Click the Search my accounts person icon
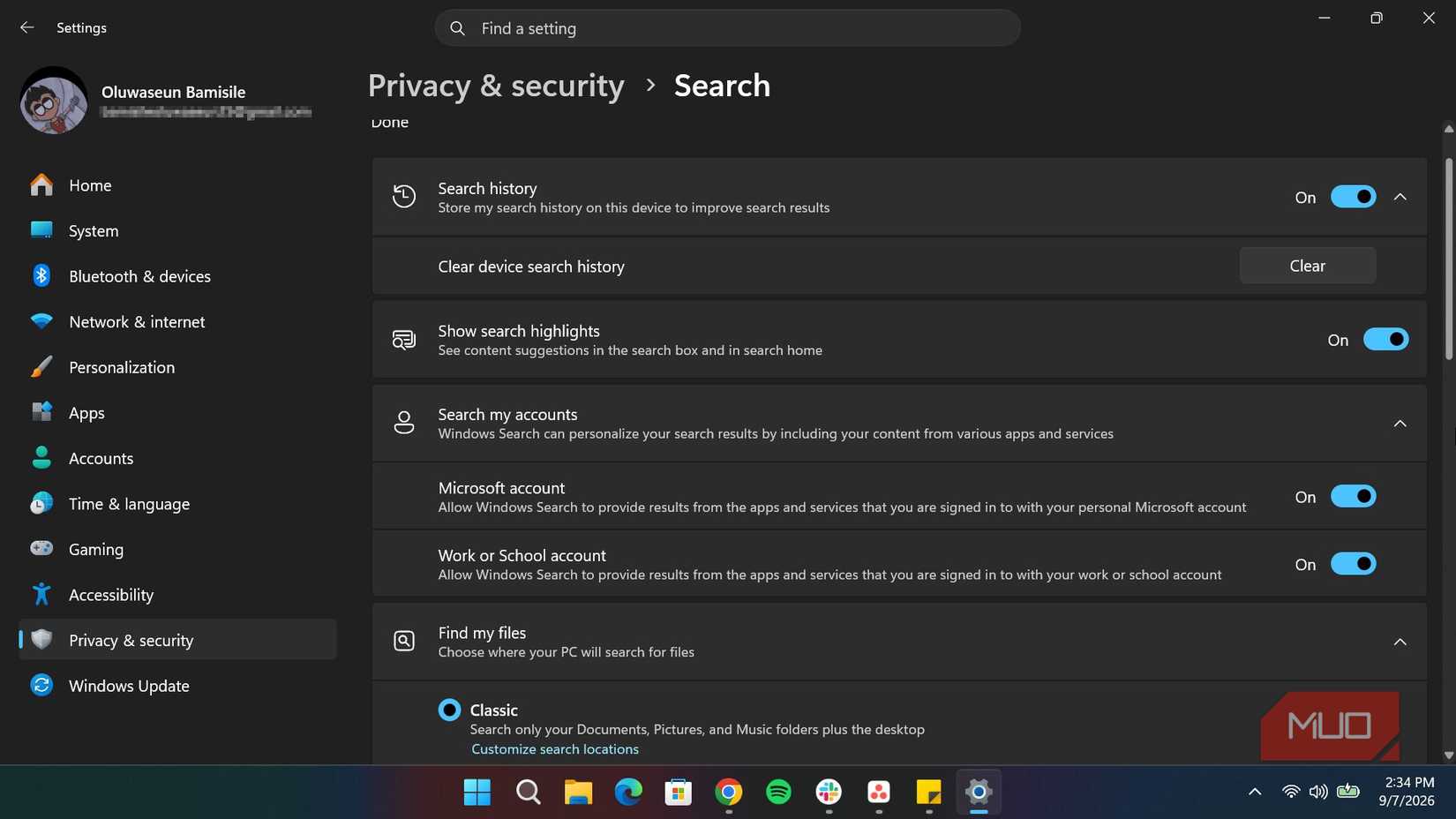This screenshot has height=819, width=1456. click(x=404, y=423)
